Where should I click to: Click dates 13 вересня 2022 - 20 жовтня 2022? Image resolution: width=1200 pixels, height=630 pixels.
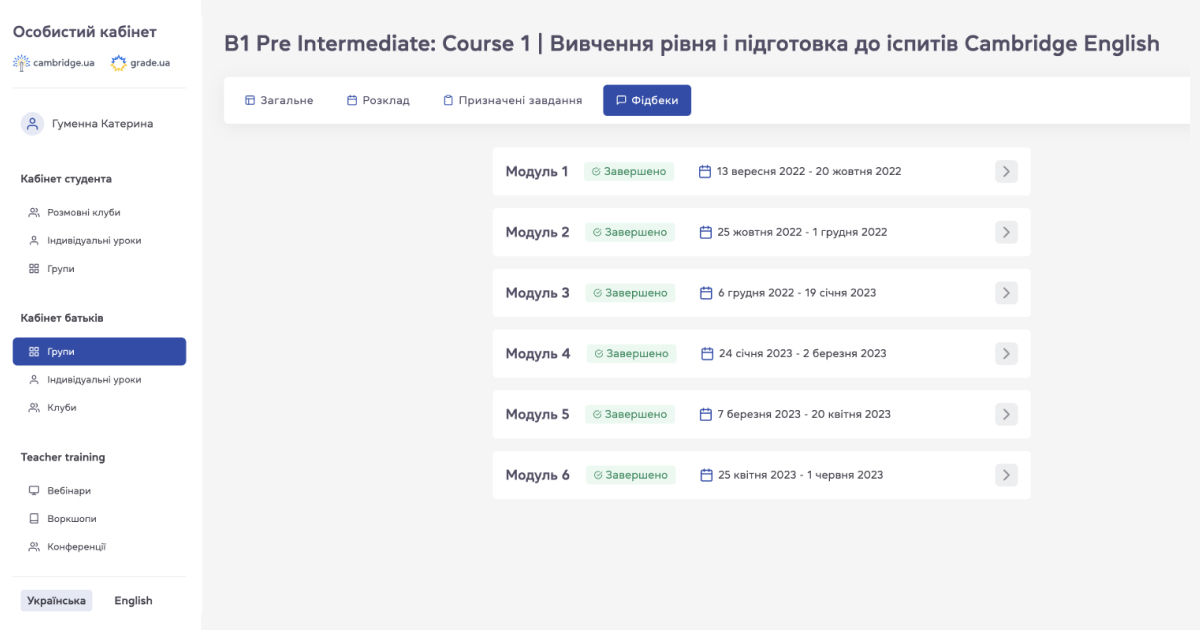click(809, 171)
